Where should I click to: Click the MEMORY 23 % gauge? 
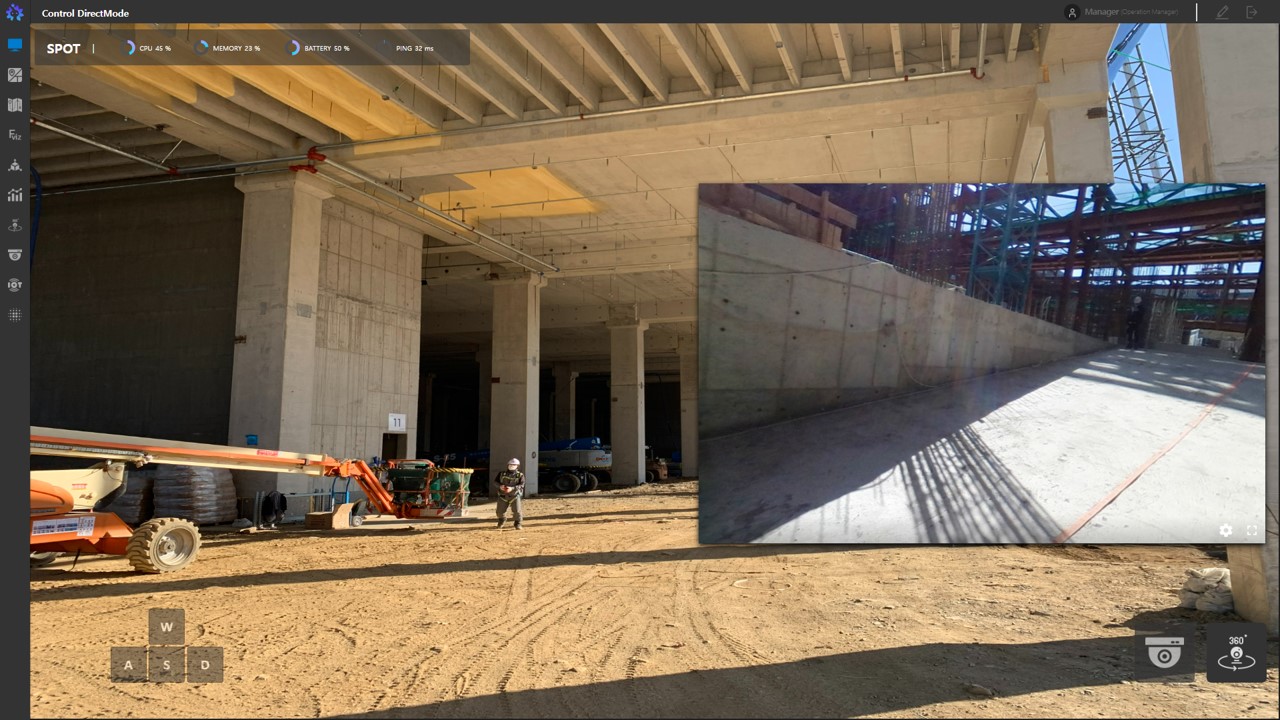[x=228, y=48]
